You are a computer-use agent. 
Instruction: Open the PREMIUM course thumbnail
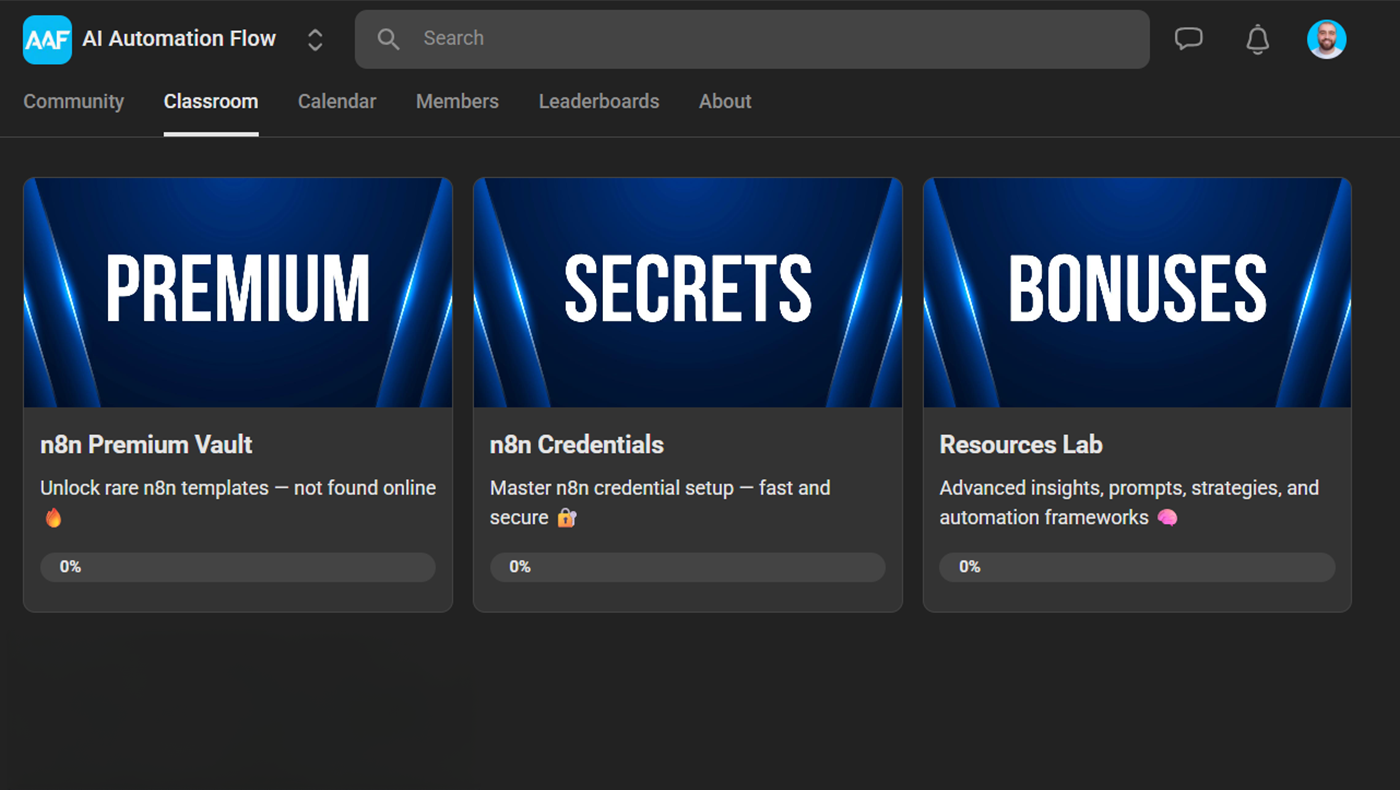click(x=238, y=292)
